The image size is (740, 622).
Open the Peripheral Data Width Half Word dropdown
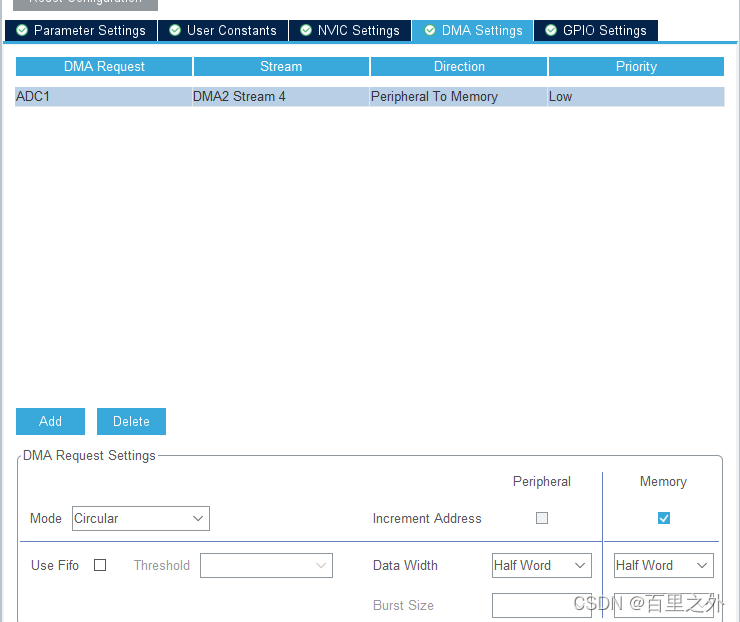tap(541, 565)
